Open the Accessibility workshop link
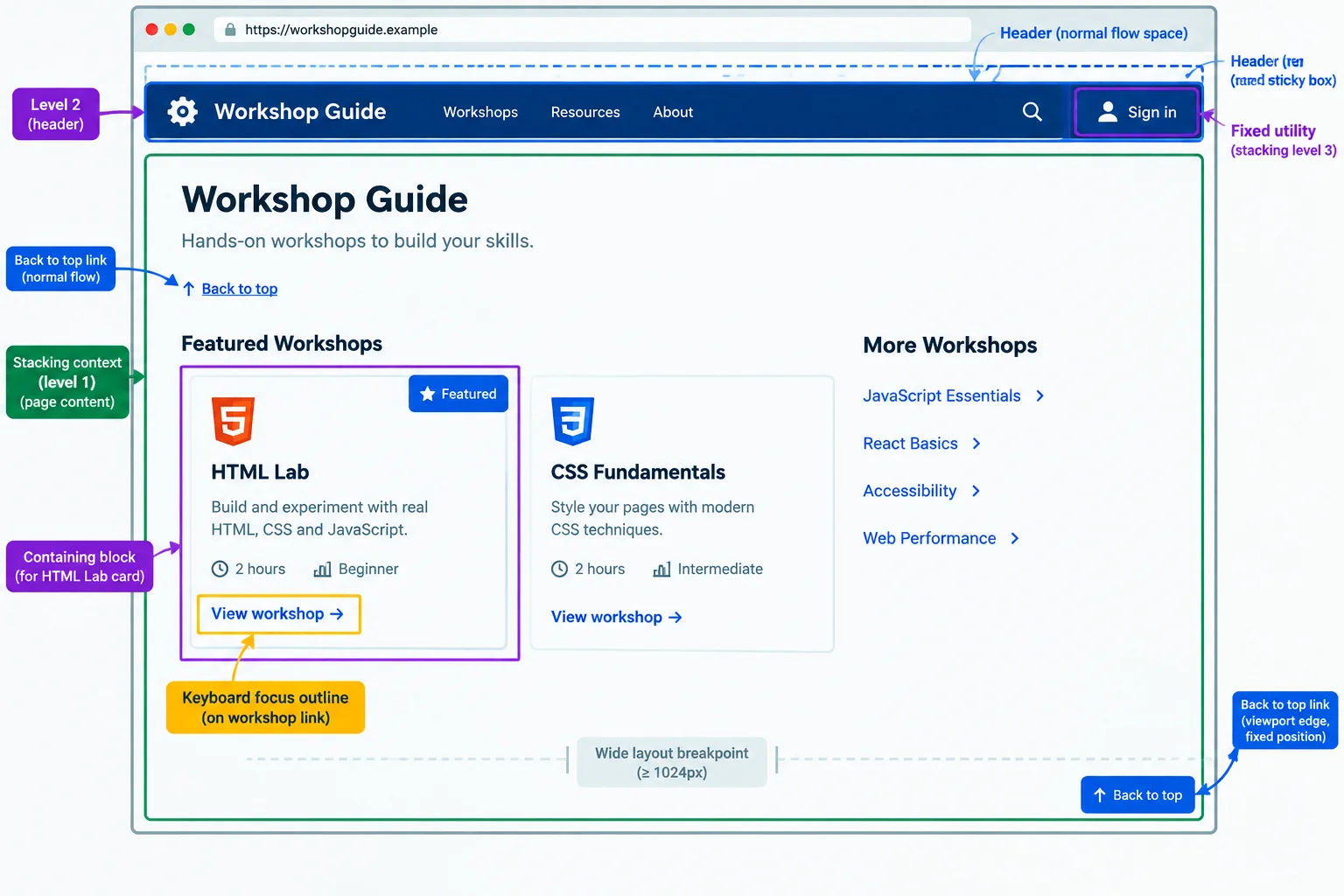Screen dimensions: 1344x896 click(x=910, y=491)
